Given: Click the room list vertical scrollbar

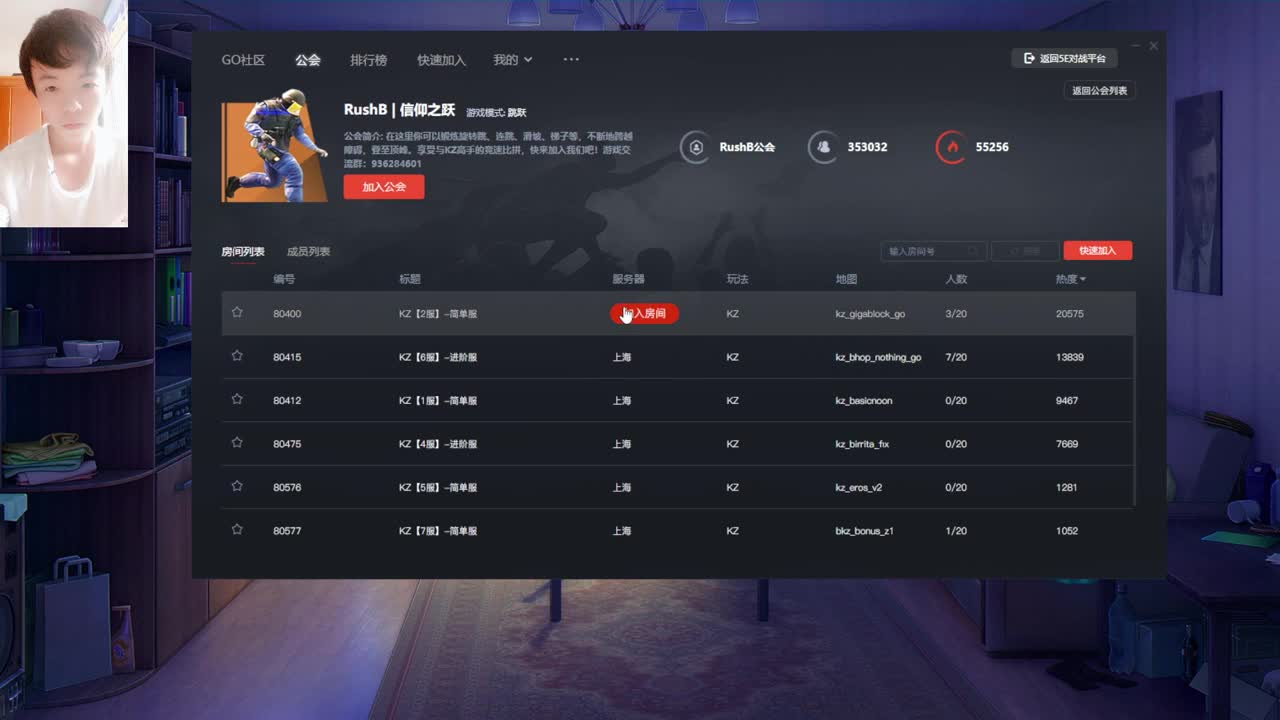Looking at the screenshot, I should pyautogui.click(x=1136, y=398).
